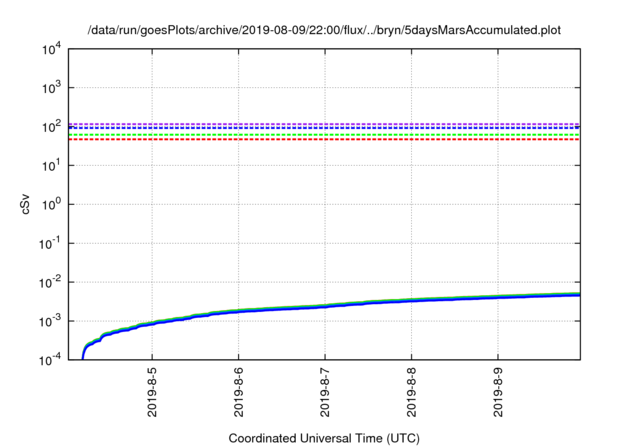This screenshot has width=640, height=448.
Task: Click the 10^2 y-axis label
Action: click(52, 126)
